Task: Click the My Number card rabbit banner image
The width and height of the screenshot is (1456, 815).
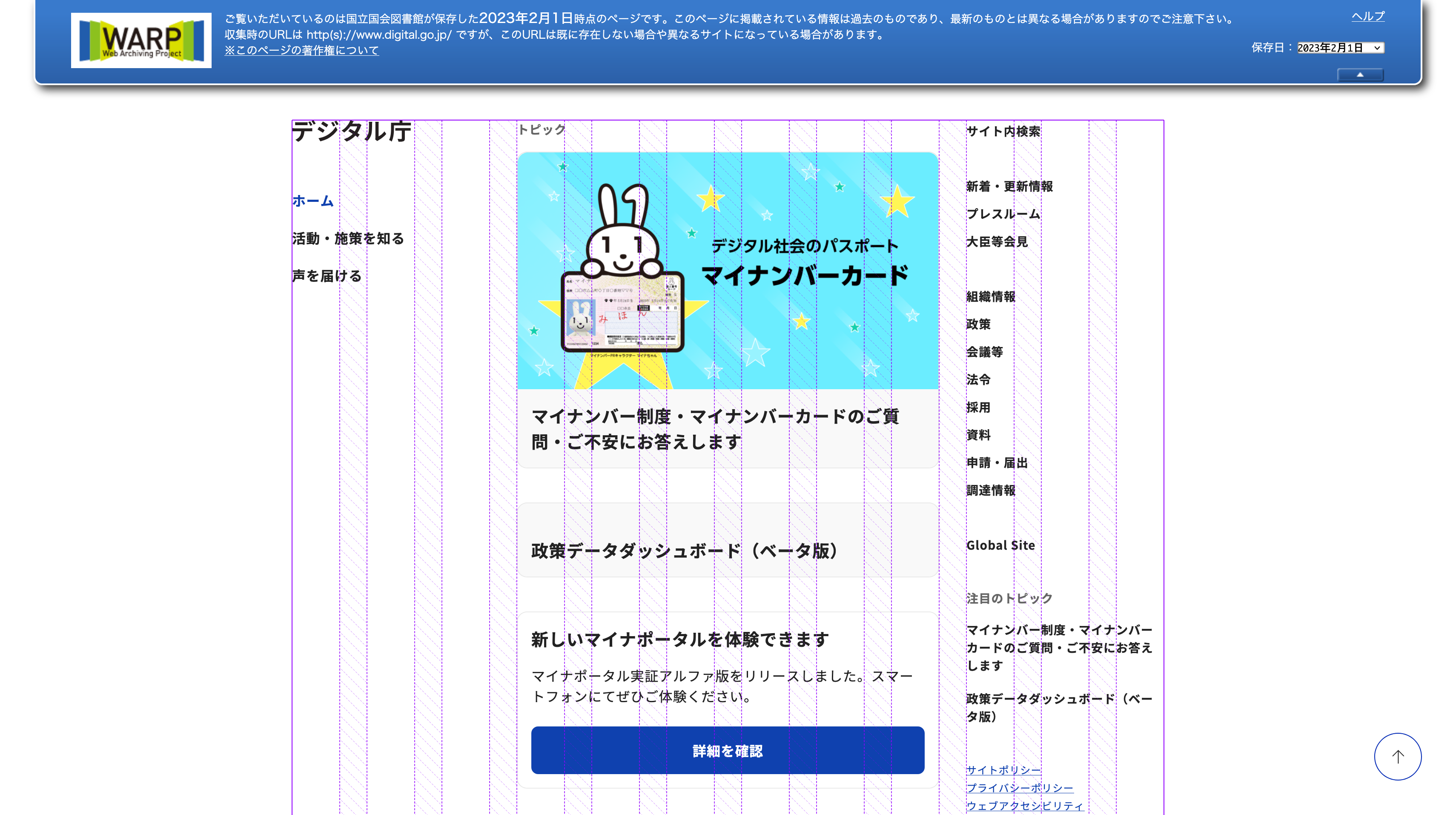Action: [728, 270]
